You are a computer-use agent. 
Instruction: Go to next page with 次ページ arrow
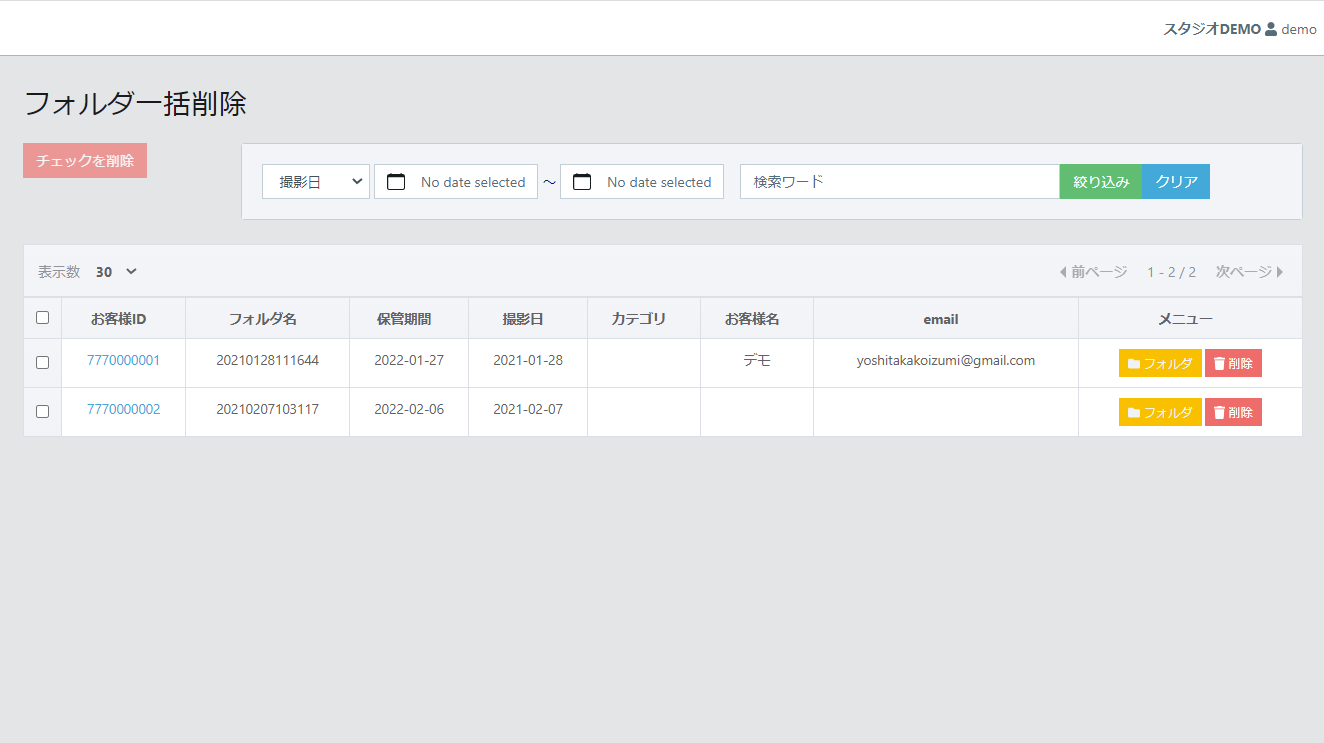tap(1249, 272)
